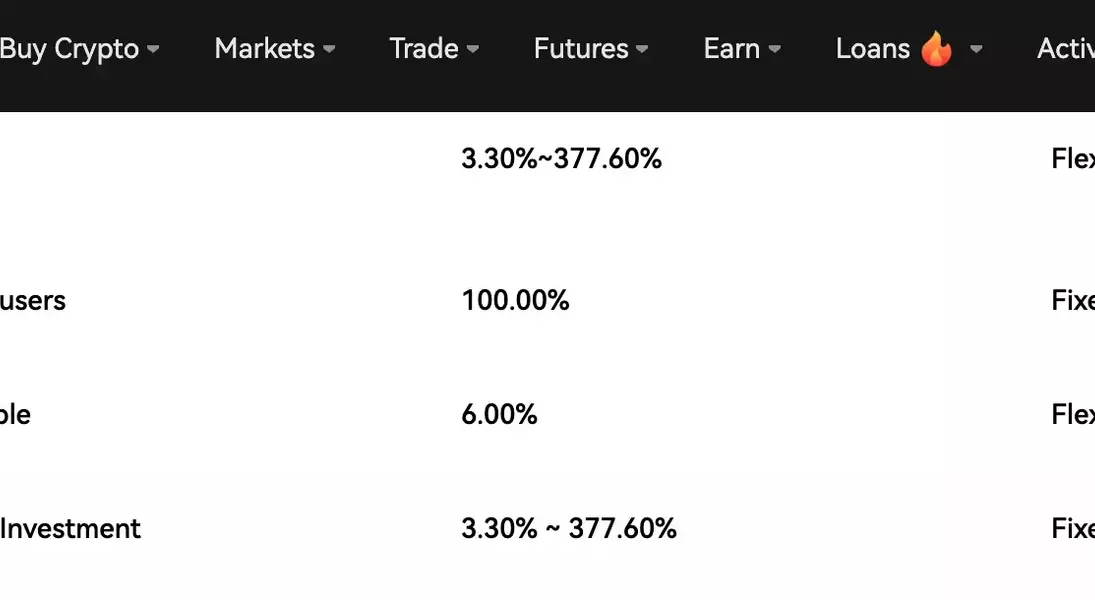Select the top 3.30%~377.60% rate row
This screenshot has height=600, width=1095.
561,159
